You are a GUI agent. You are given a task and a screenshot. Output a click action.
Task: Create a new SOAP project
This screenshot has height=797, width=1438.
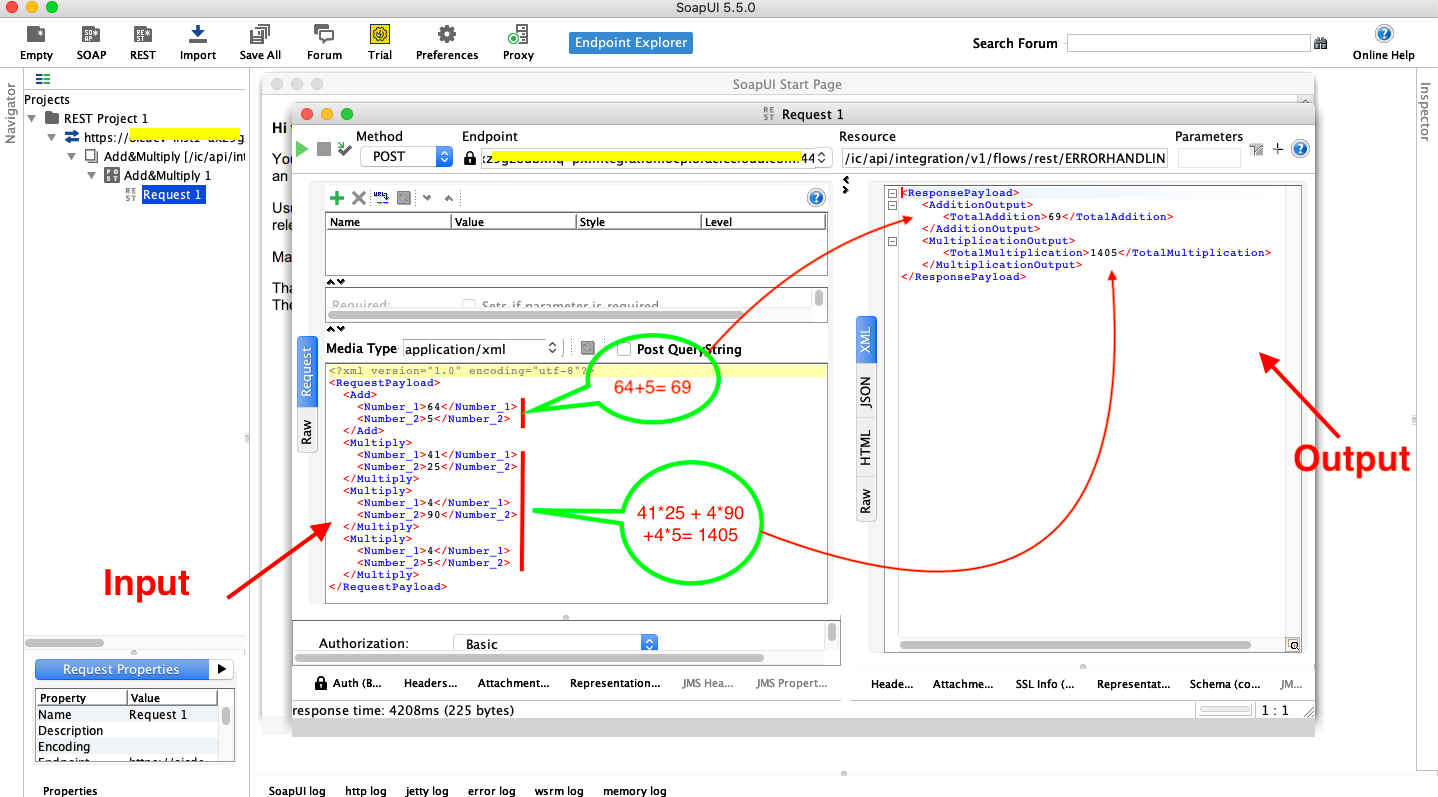click(91, 43)
